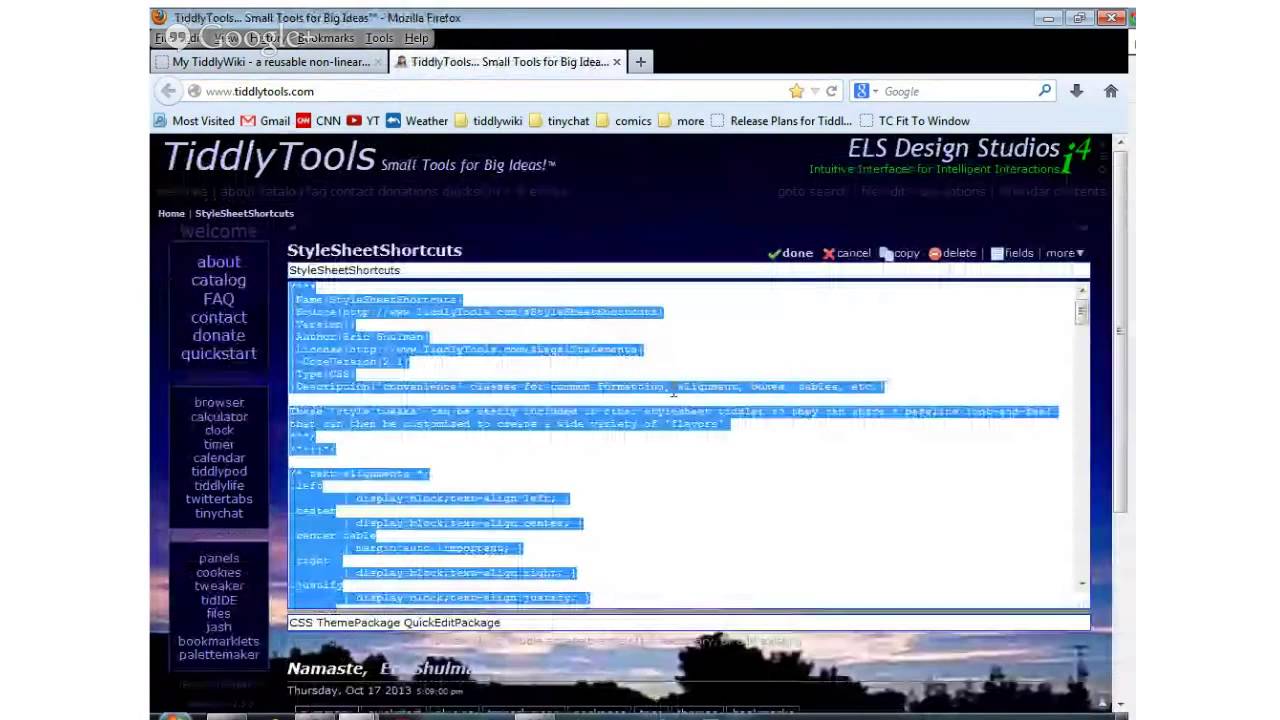Open the Bookmarks menu

pos(325,38)
